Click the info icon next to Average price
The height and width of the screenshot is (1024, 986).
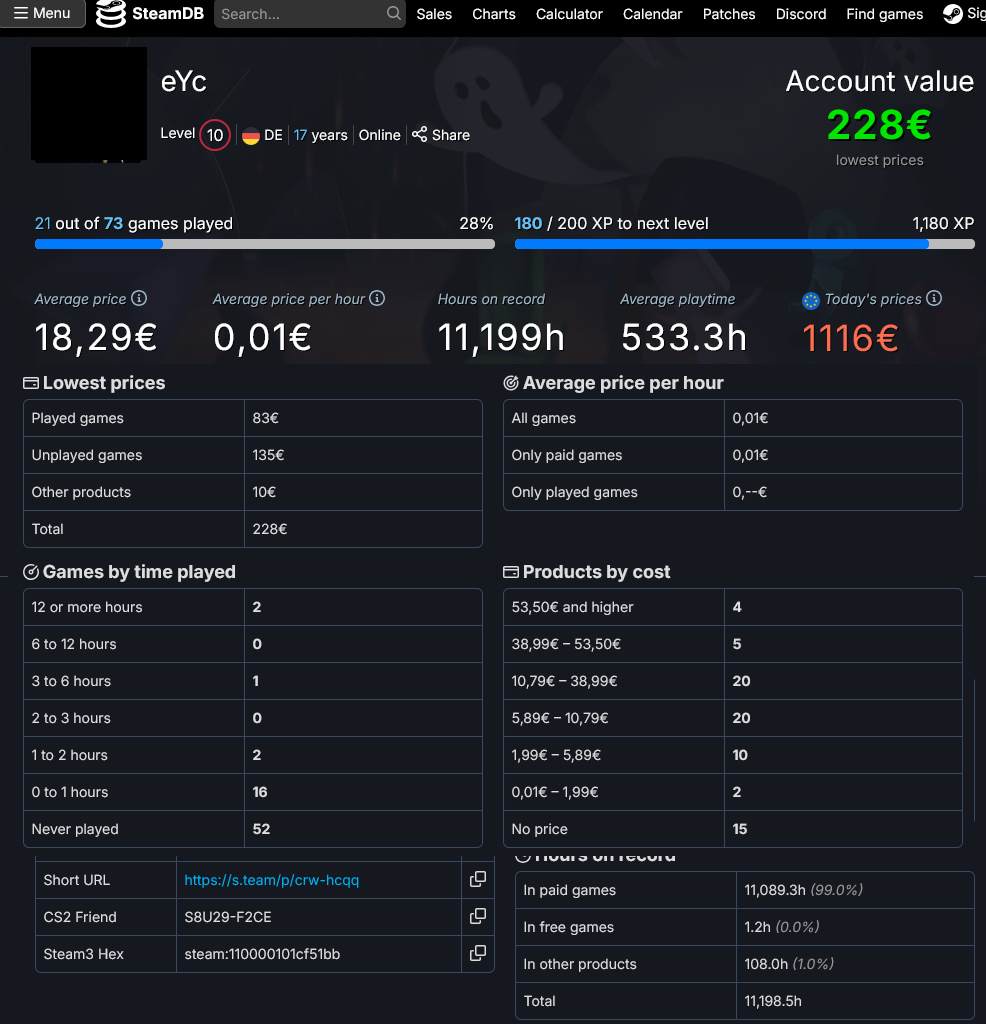pyautogui.click(x=138, y=298)
